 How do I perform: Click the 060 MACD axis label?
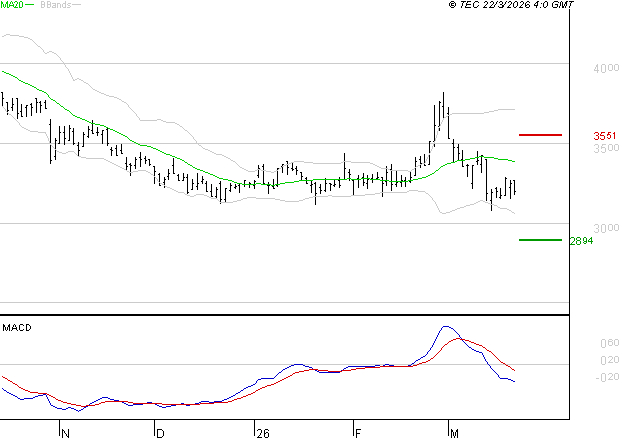click(610, 343)
